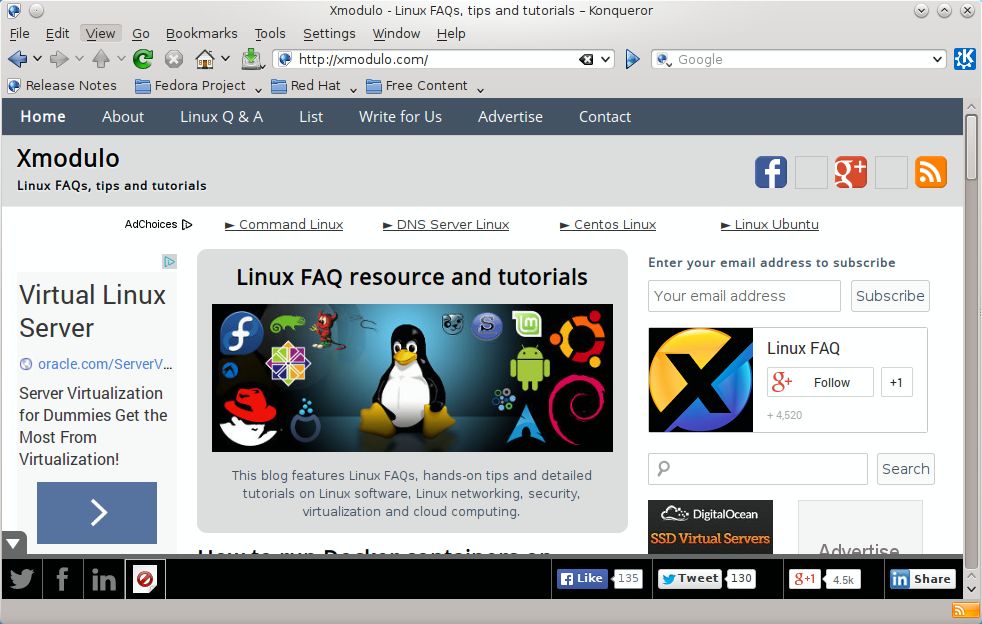Click the blue Go arrow button
982x624 pixels.
click(633, 59)
